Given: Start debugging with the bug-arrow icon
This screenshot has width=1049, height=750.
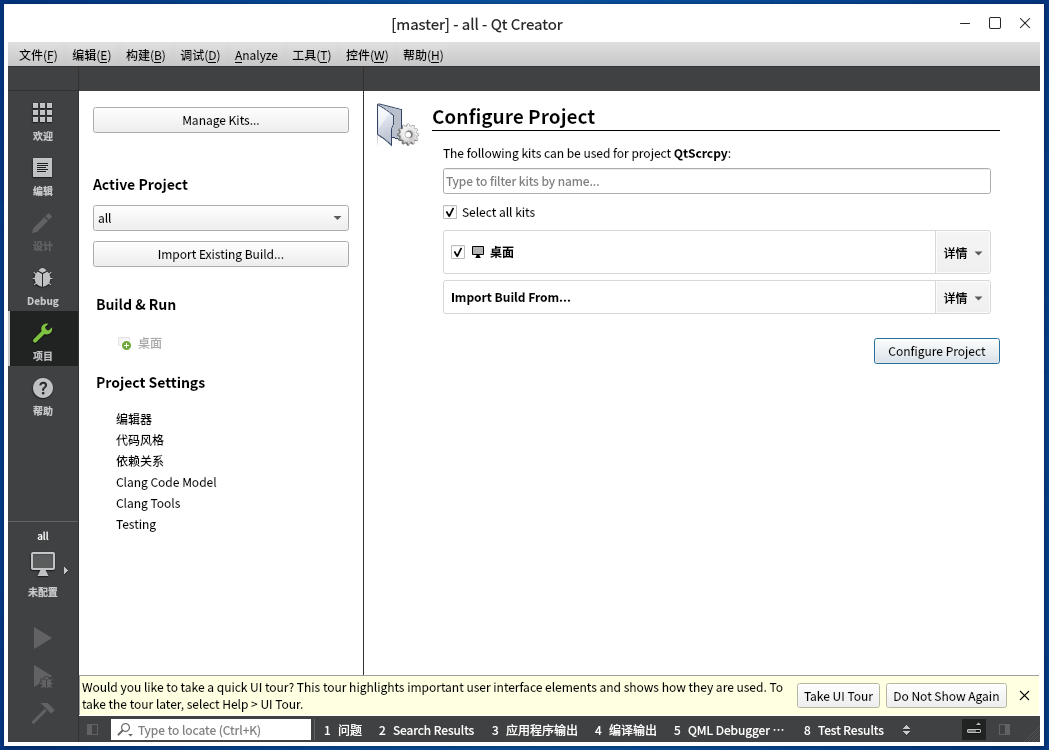Looking at the screenshot, I should 42,677.
